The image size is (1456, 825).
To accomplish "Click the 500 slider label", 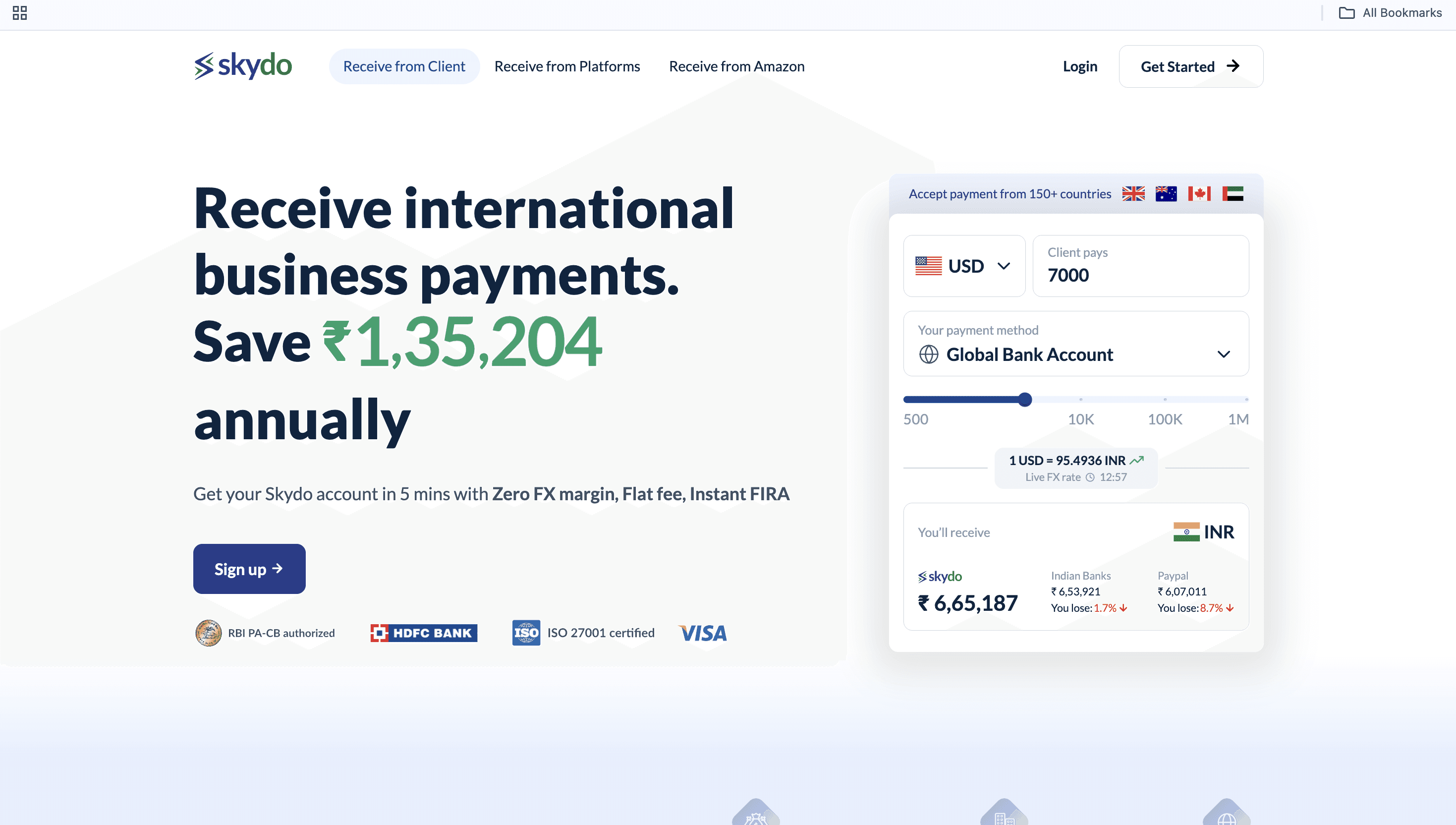I will (x=916, y=419).
